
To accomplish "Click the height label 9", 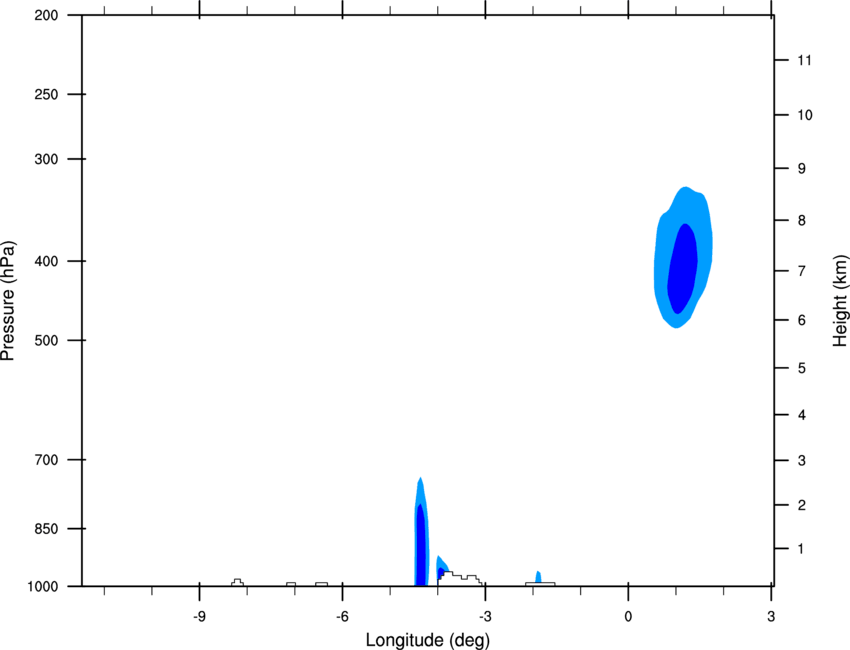I will (x=801, y=169).
